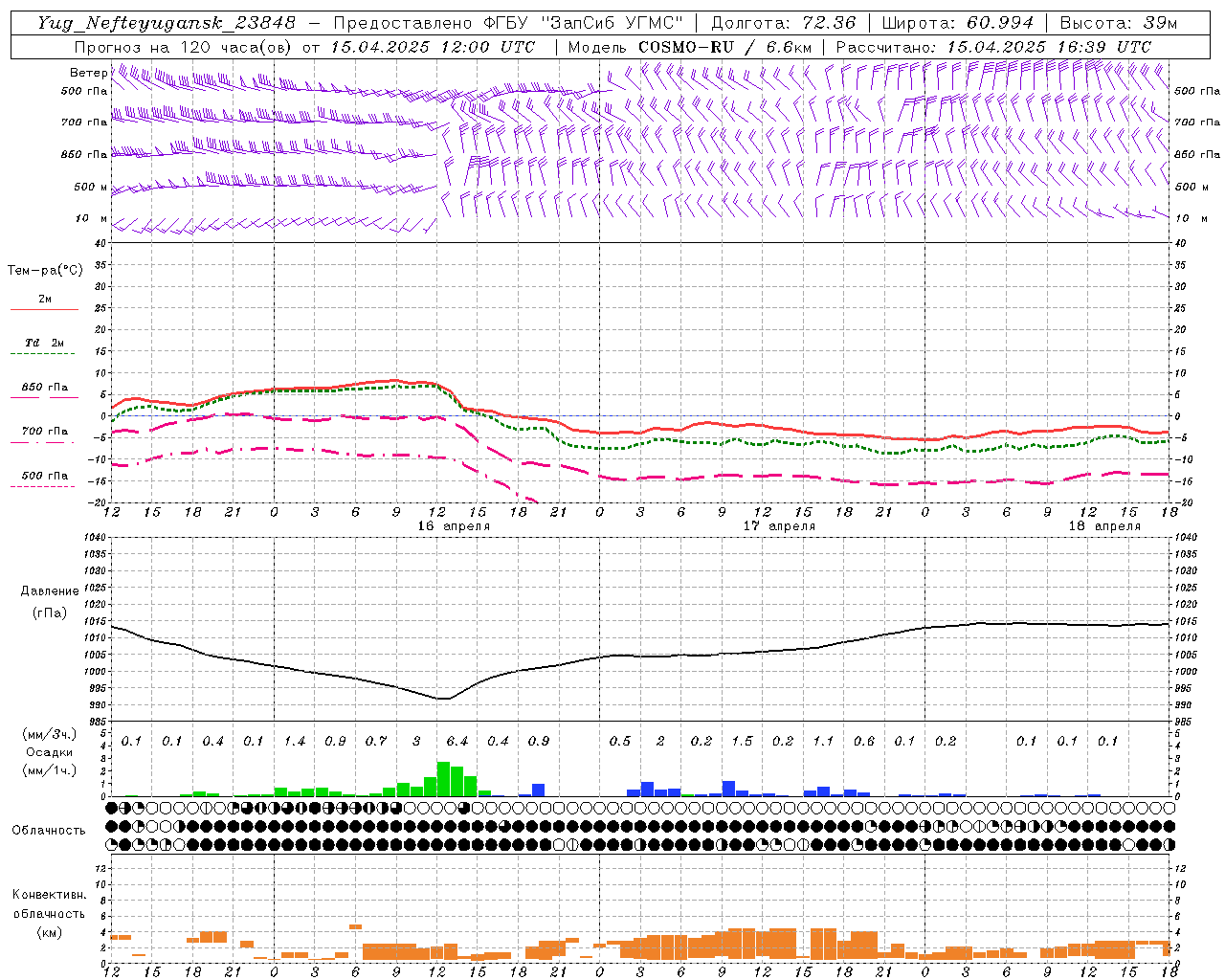Click the Широта: 60.994 header field

point(958,23)
